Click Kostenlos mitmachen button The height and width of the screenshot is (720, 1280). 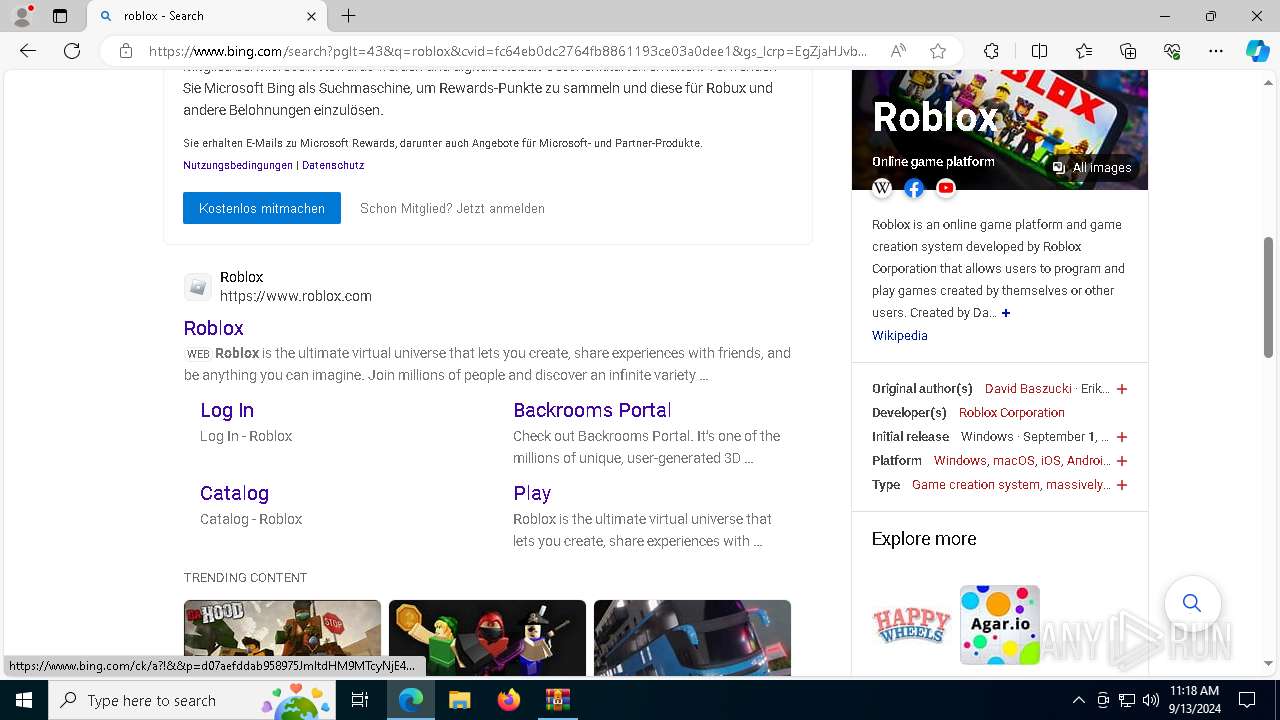pyautogui.click(x=262, y=208)
